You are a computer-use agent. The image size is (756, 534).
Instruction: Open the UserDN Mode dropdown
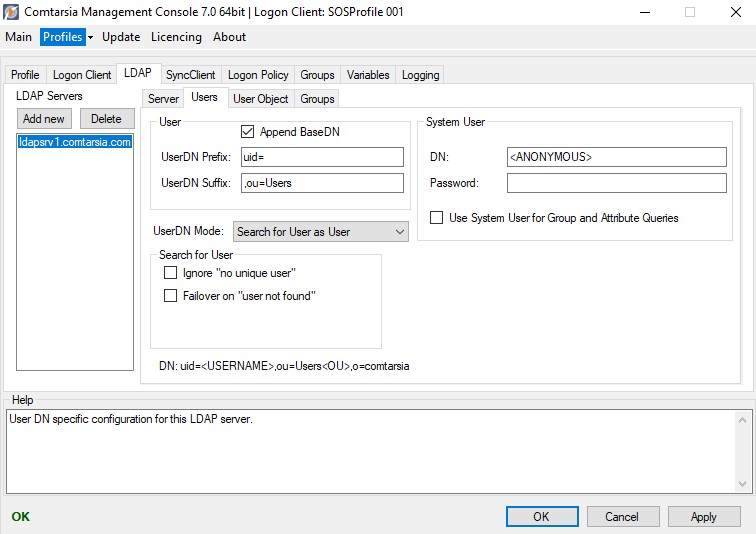(x=321, y=232)
